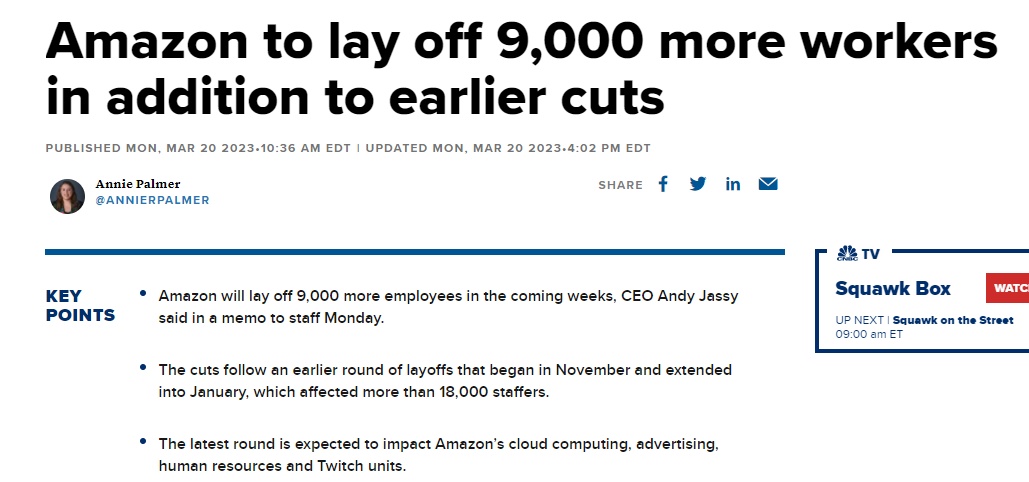Open the Squawk Box show title
Screen dimensions: 1029x482
coord(892,288)
